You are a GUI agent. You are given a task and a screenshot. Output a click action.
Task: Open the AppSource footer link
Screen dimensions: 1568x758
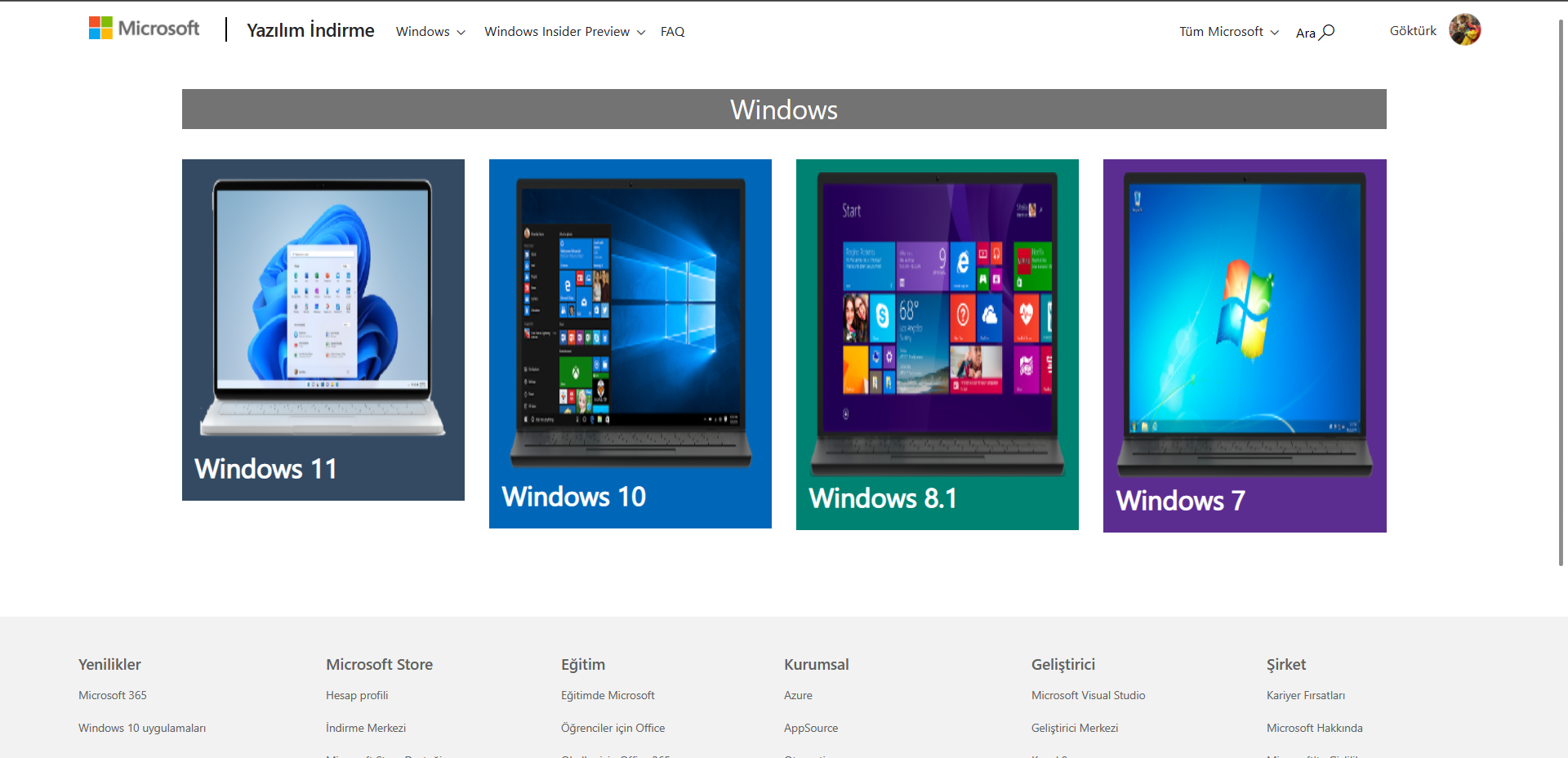811,728
